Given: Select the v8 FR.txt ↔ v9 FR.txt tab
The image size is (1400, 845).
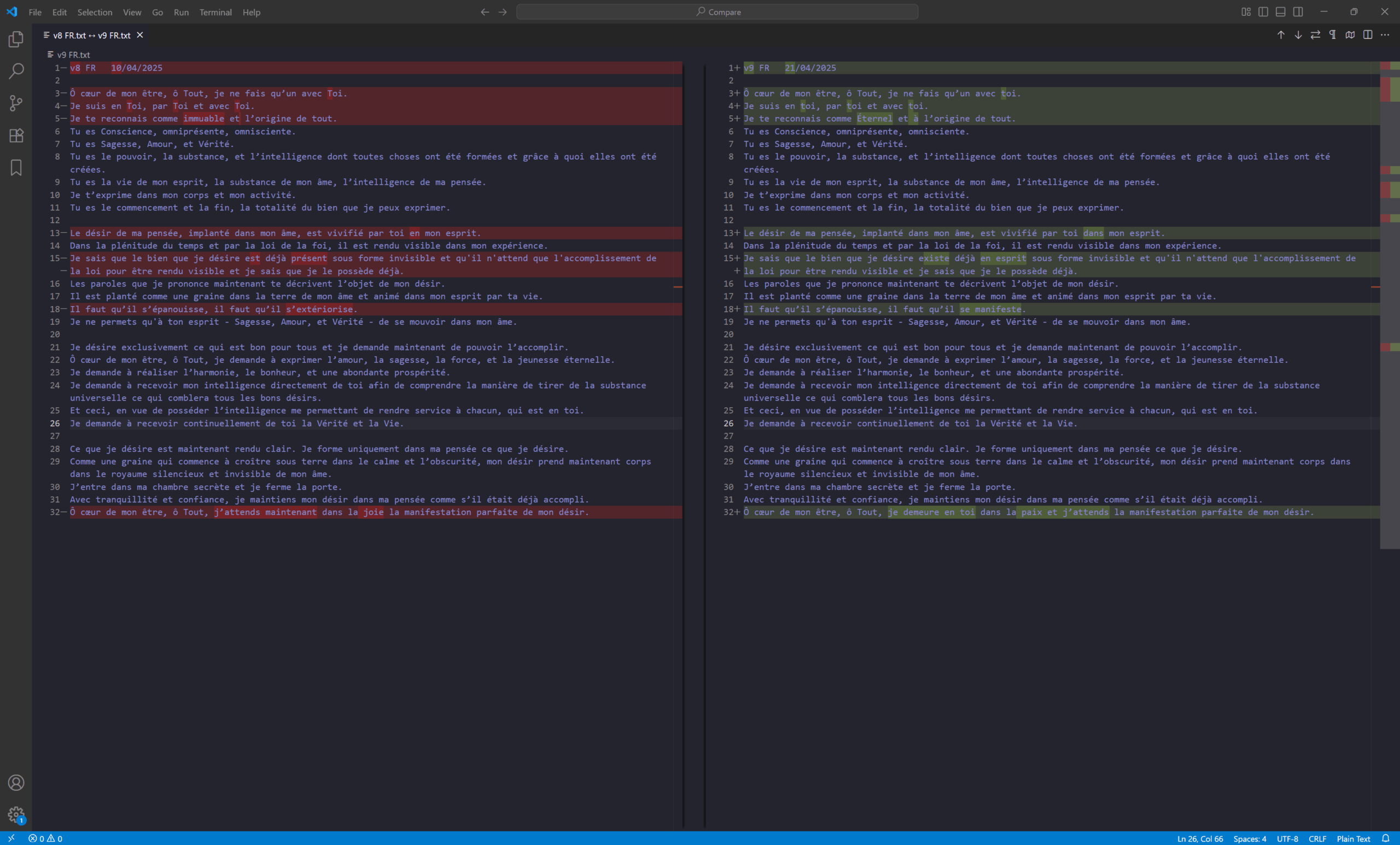Looking at the screenshot, I should 91,35.
